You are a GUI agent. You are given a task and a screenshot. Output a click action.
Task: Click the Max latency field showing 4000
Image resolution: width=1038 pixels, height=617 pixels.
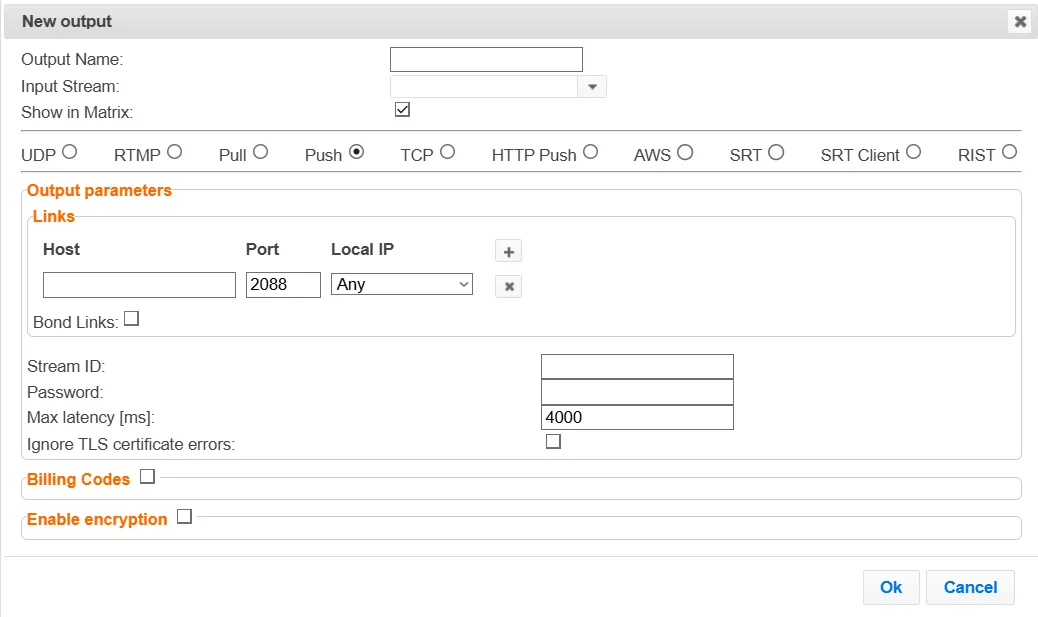coord(637,417)
